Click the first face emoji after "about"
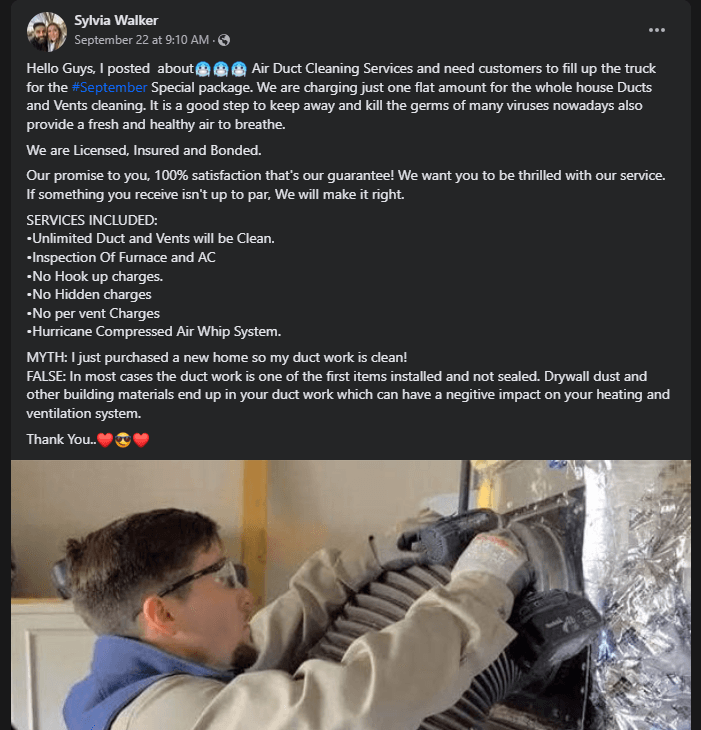 pyautogui.click(x=203, y=69)
